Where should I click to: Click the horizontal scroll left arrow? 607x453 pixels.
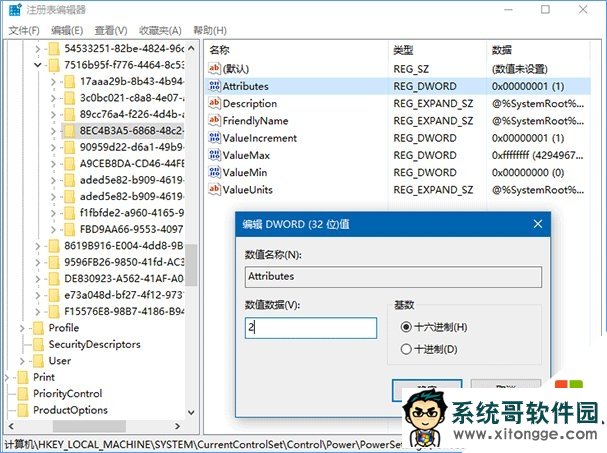pos(11,426)
